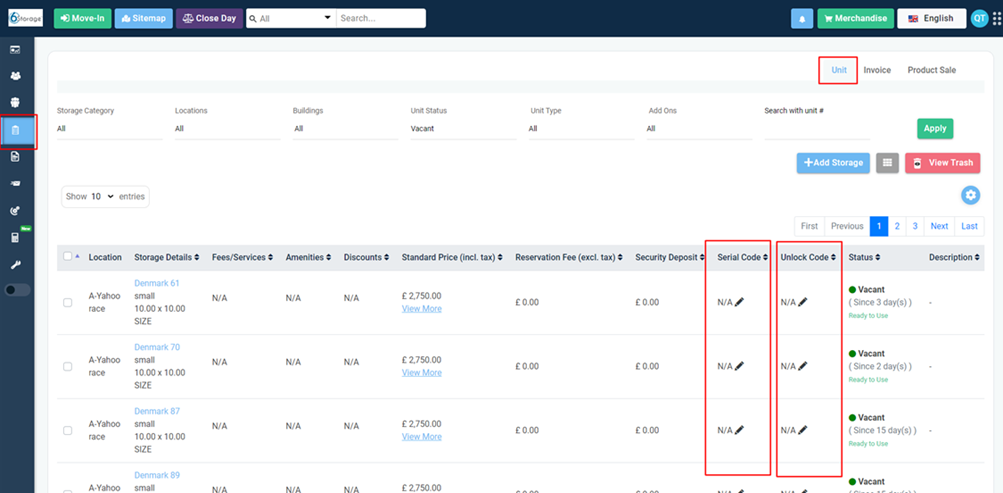Edit Serial Code for Denmark 87
The image size is (1003, 493).
(739, 430)
